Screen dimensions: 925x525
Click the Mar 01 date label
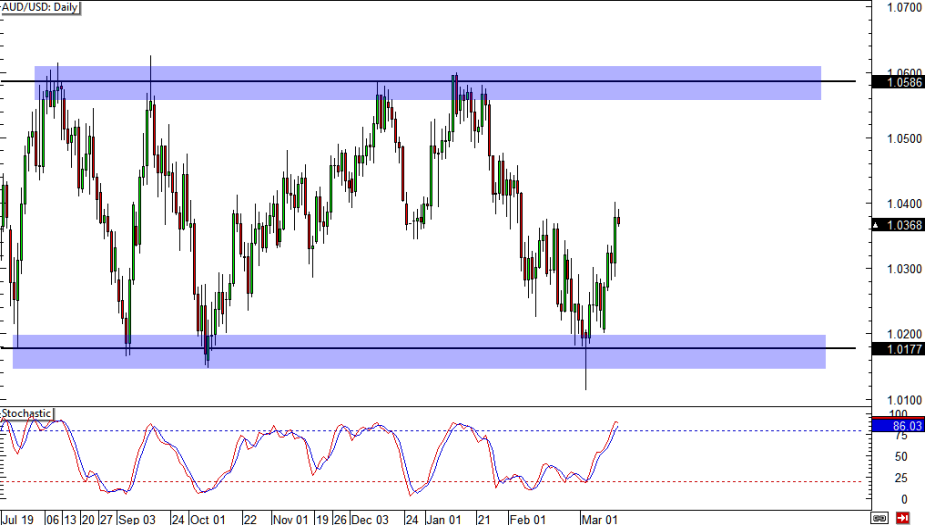click(599, 519)
